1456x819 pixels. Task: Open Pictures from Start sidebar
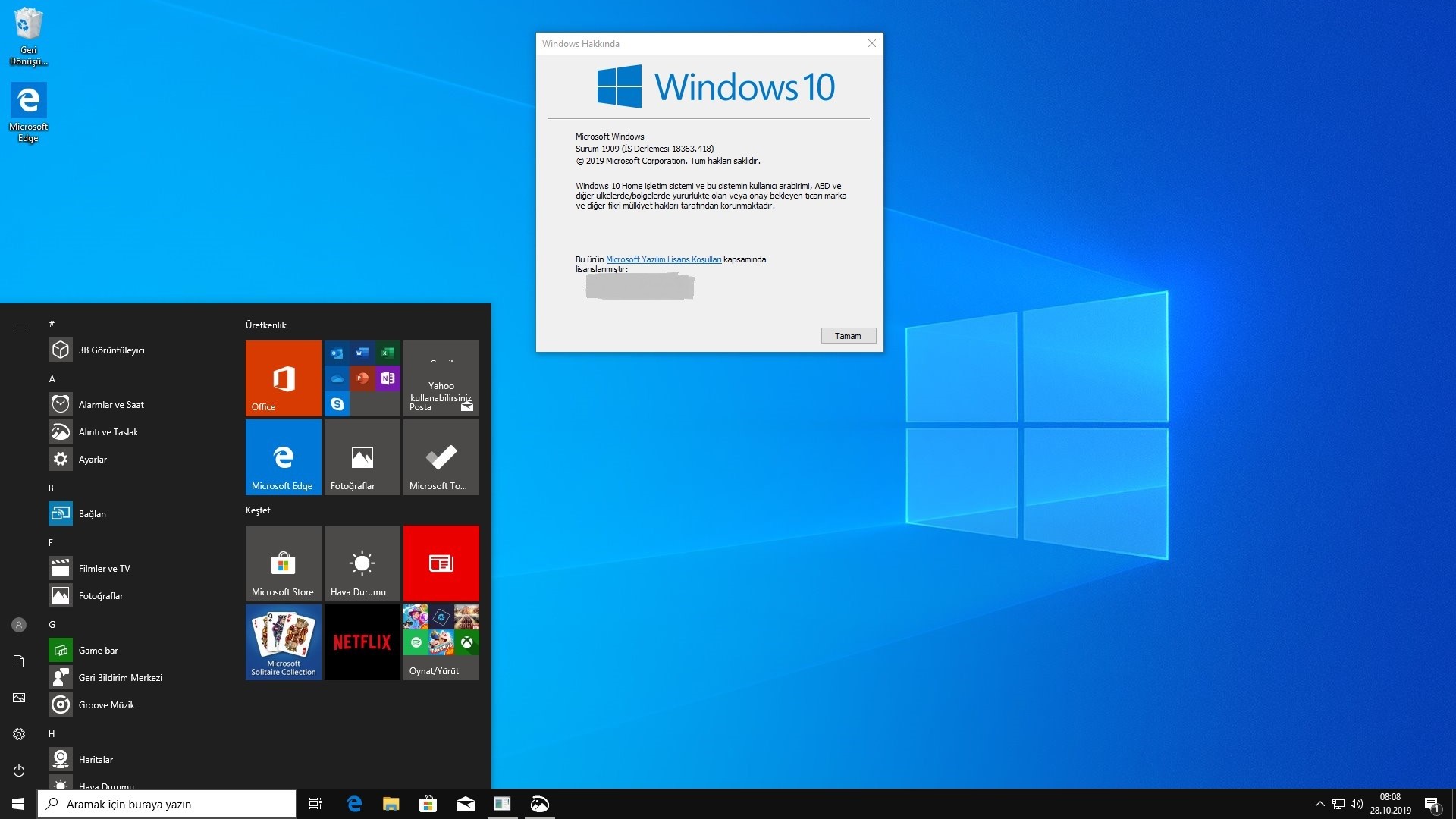[19, 698]
